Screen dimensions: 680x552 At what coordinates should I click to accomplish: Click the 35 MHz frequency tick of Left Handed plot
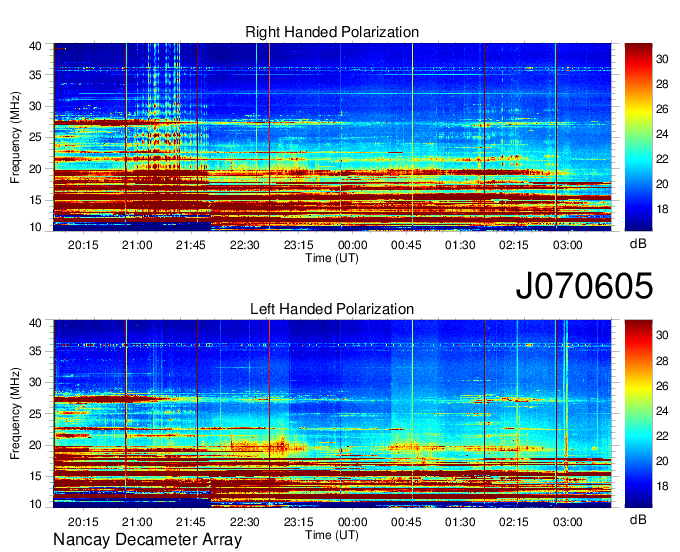36,351
